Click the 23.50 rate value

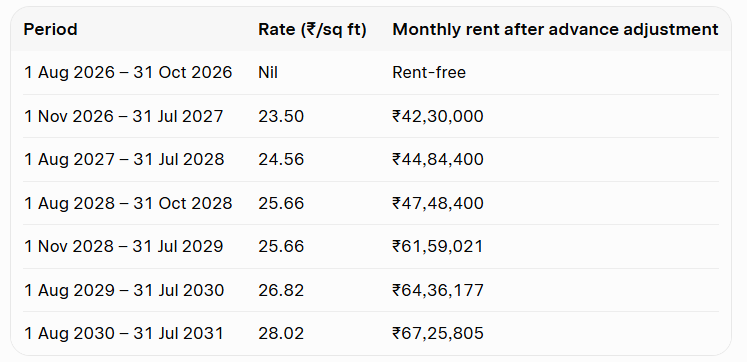[281, 116]
